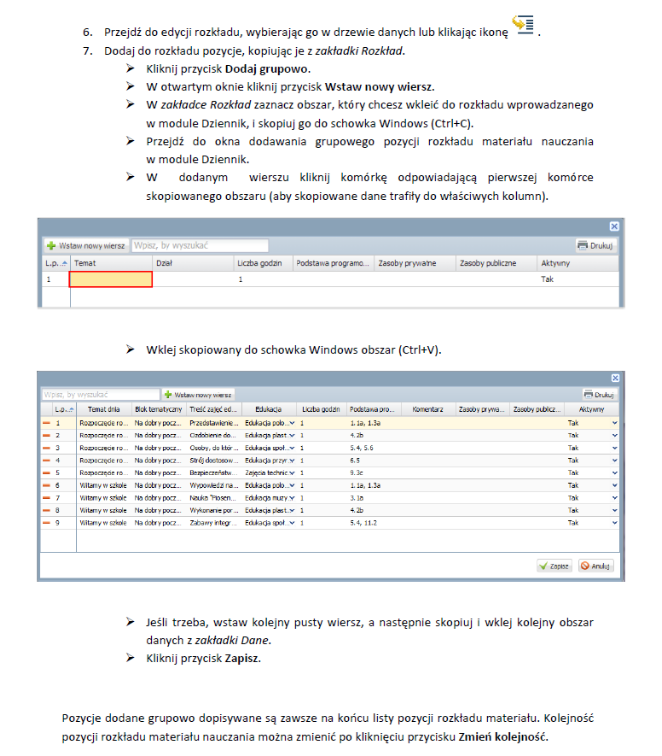Click the Zasoby prywatne column header

pyautogui.click(x=415, y=263)
